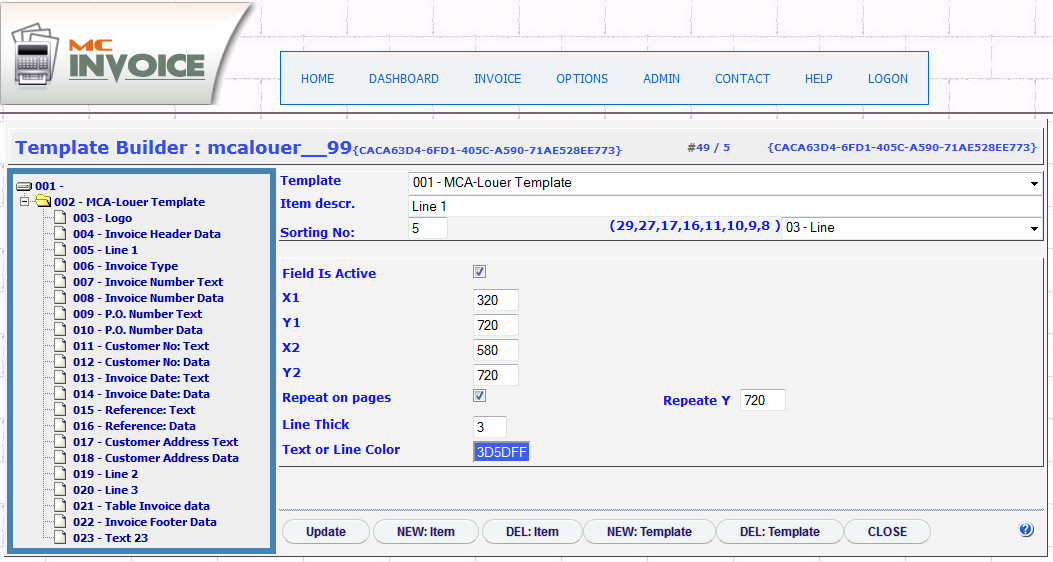Click the page icon beside 019 - Line 2

[61, 474]
